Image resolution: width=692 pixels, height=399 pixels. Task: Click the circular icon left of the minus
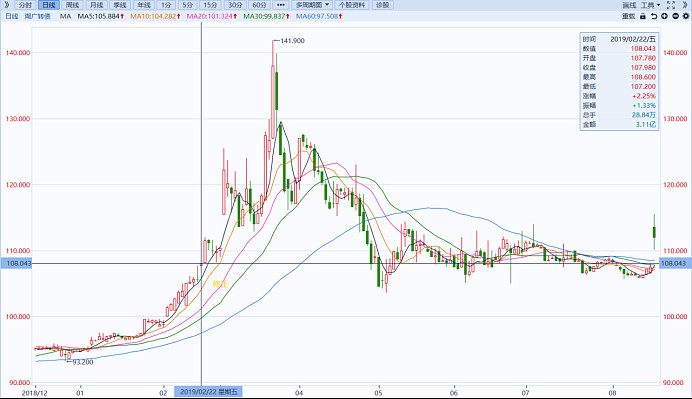[x=664, y=16]
